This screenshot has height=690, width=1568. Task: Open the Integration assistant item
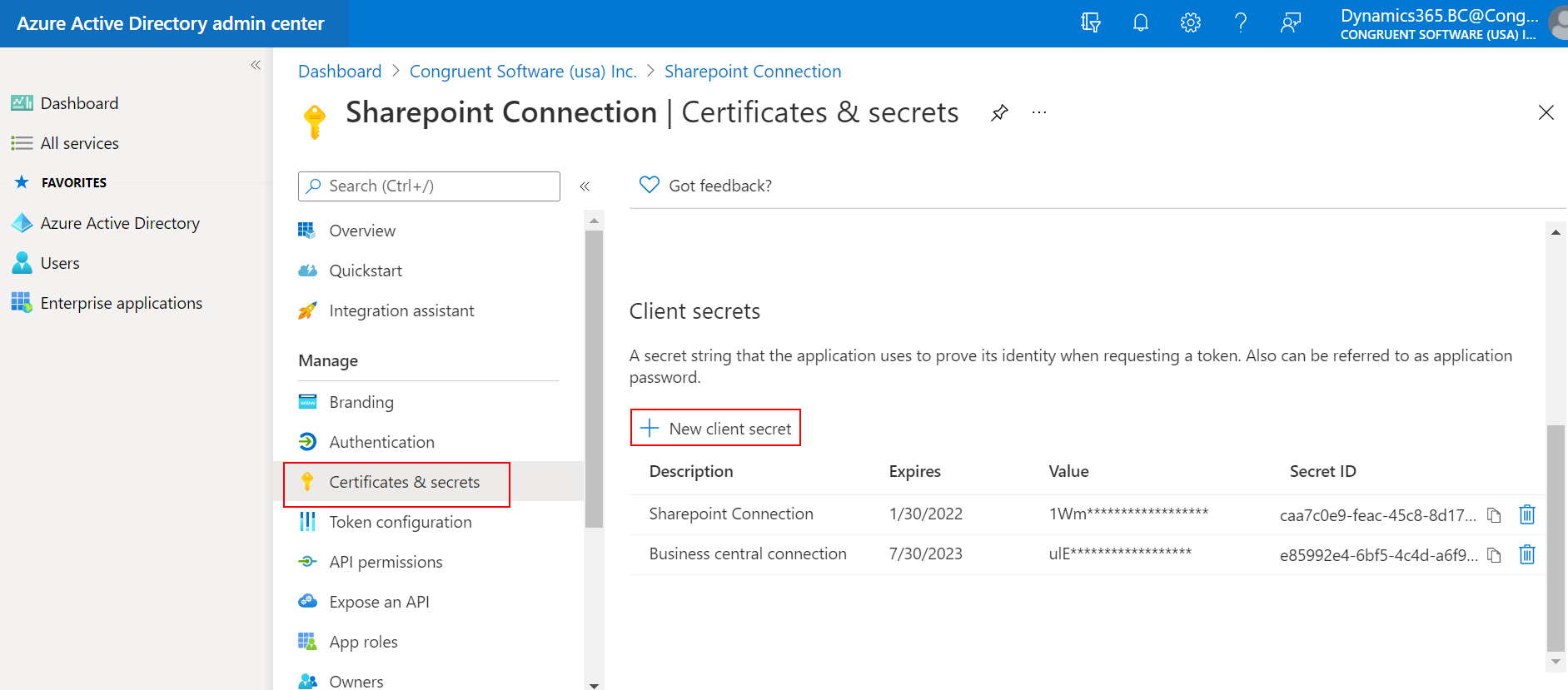[401, 310]
